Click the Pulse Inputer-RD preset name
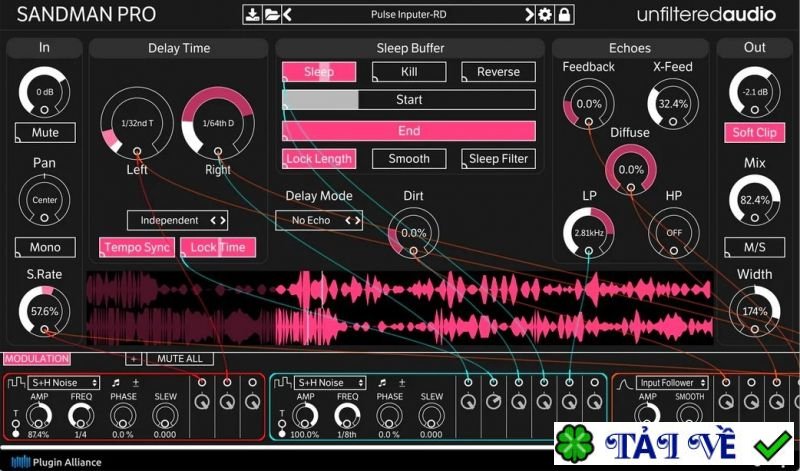This screenshot has height=471, width=800. [410, 14]
